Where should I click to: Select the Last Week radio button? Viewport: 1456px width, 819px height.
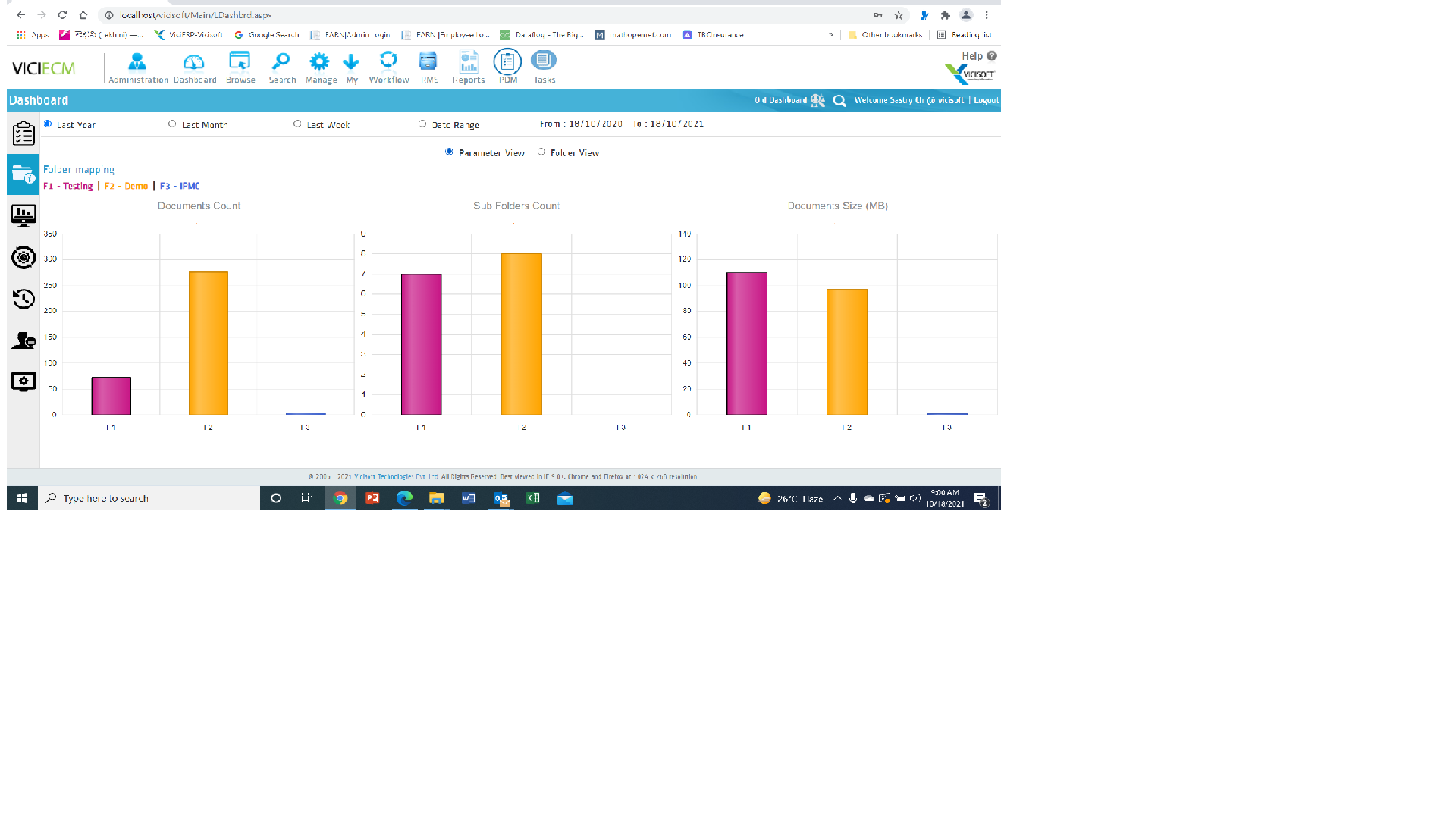point(297,124)
